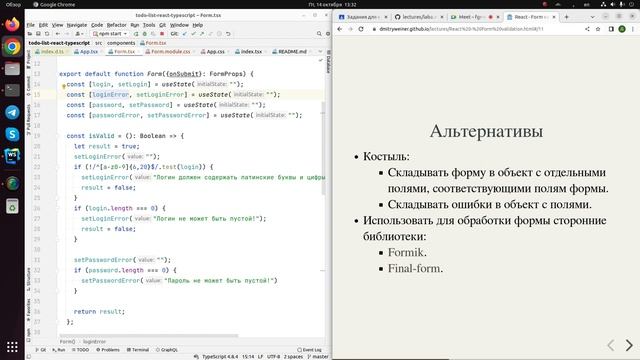Screen dimensions: 640x360
Task: Change 2 spaces indent setting
Action: pos(293,357)
